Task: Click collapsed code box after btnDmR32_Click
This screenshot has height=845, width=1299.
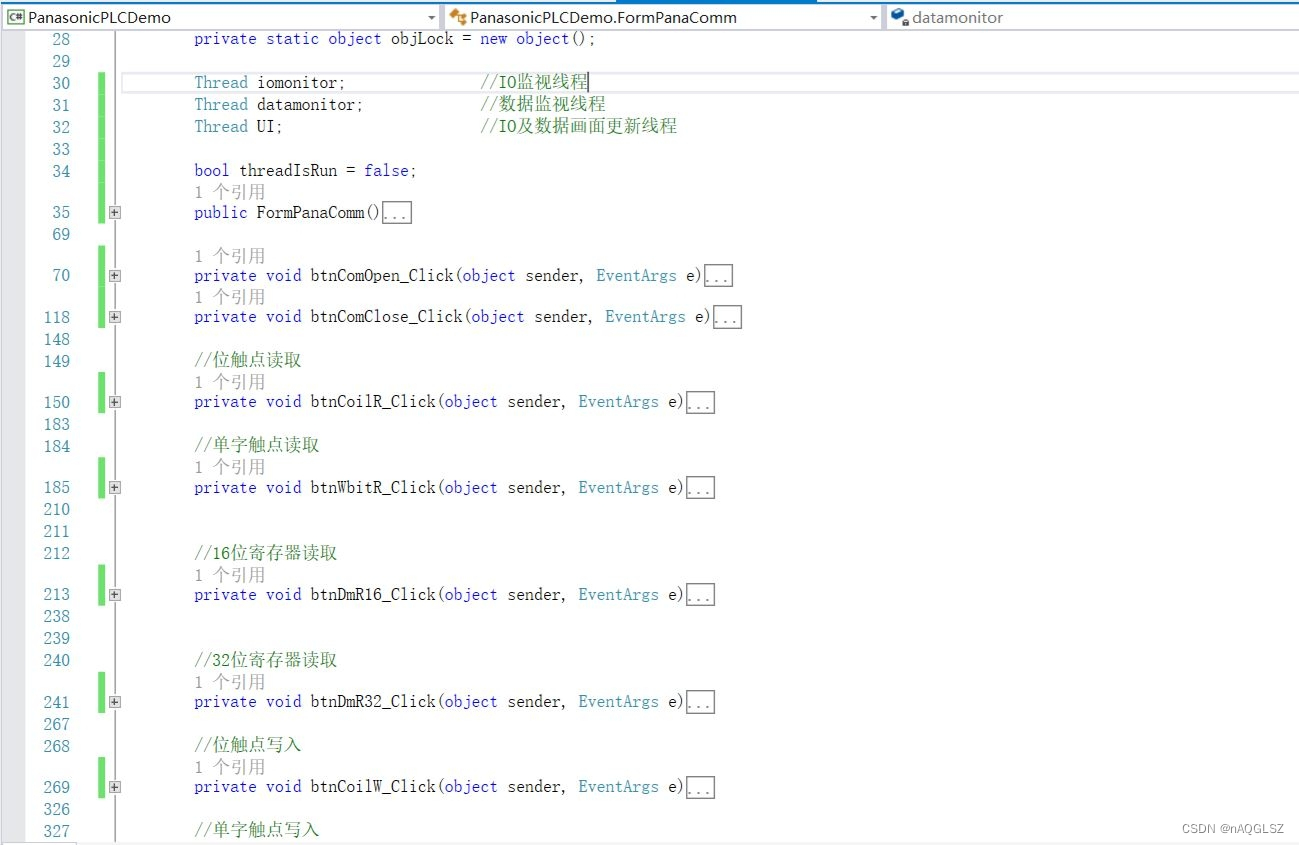Action: click(x=700, y=703)
